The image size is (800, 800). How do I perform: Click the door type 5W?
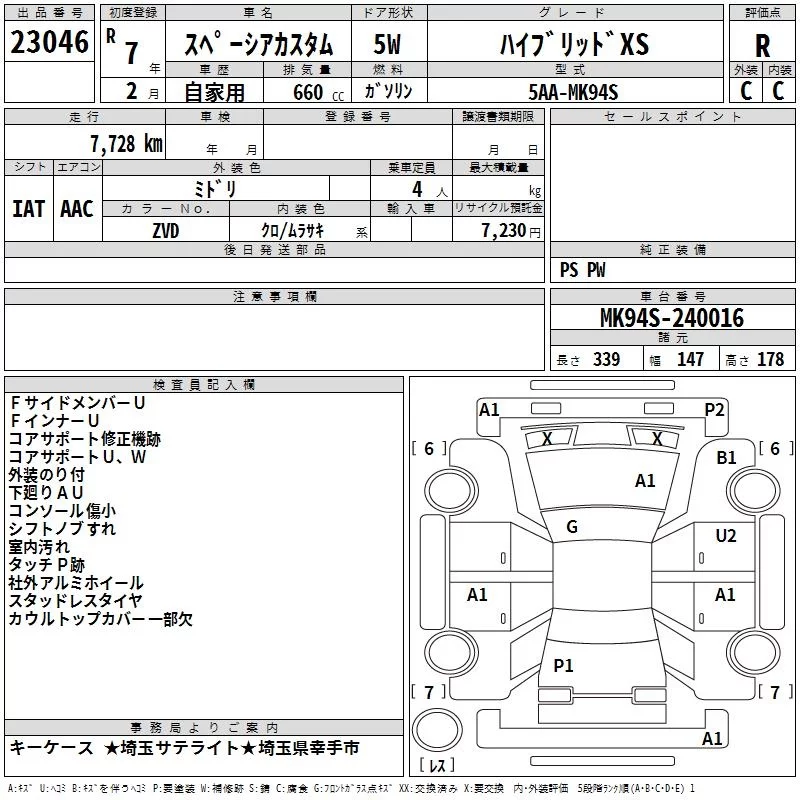click(387, 44)
